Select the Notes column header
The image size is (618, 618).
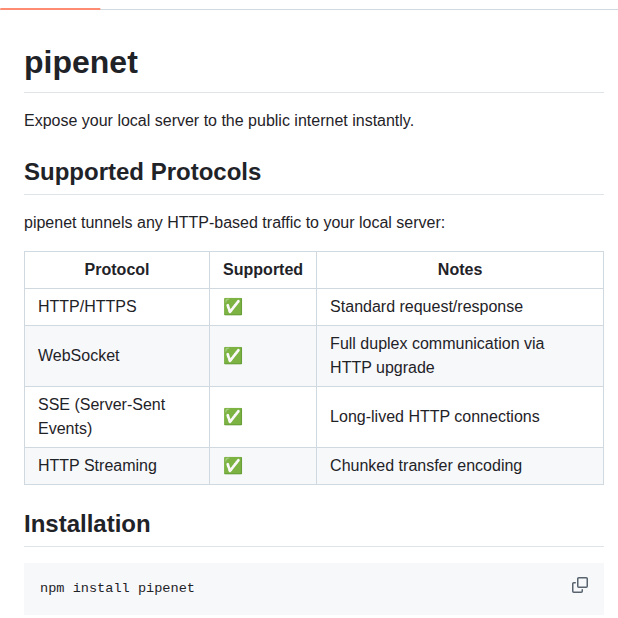point(460,270)
